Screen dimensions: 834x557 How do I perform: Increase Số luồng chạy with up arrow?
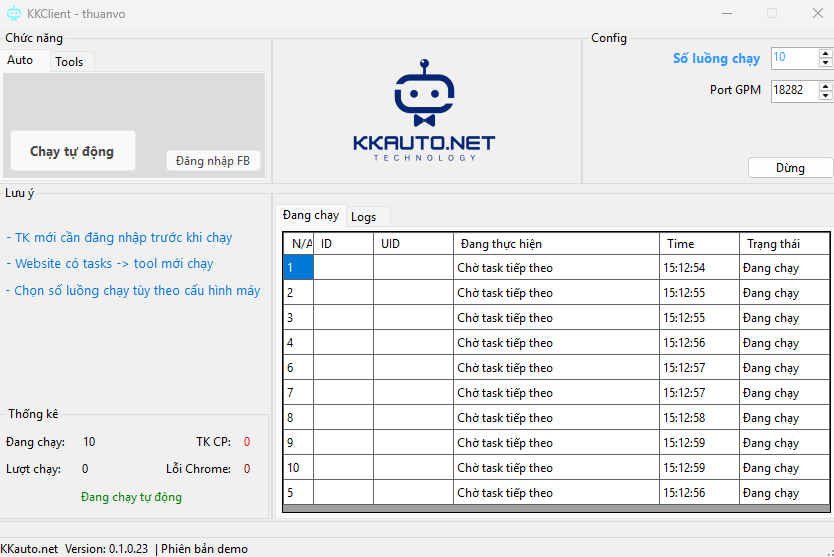click(x=825, y=53)
